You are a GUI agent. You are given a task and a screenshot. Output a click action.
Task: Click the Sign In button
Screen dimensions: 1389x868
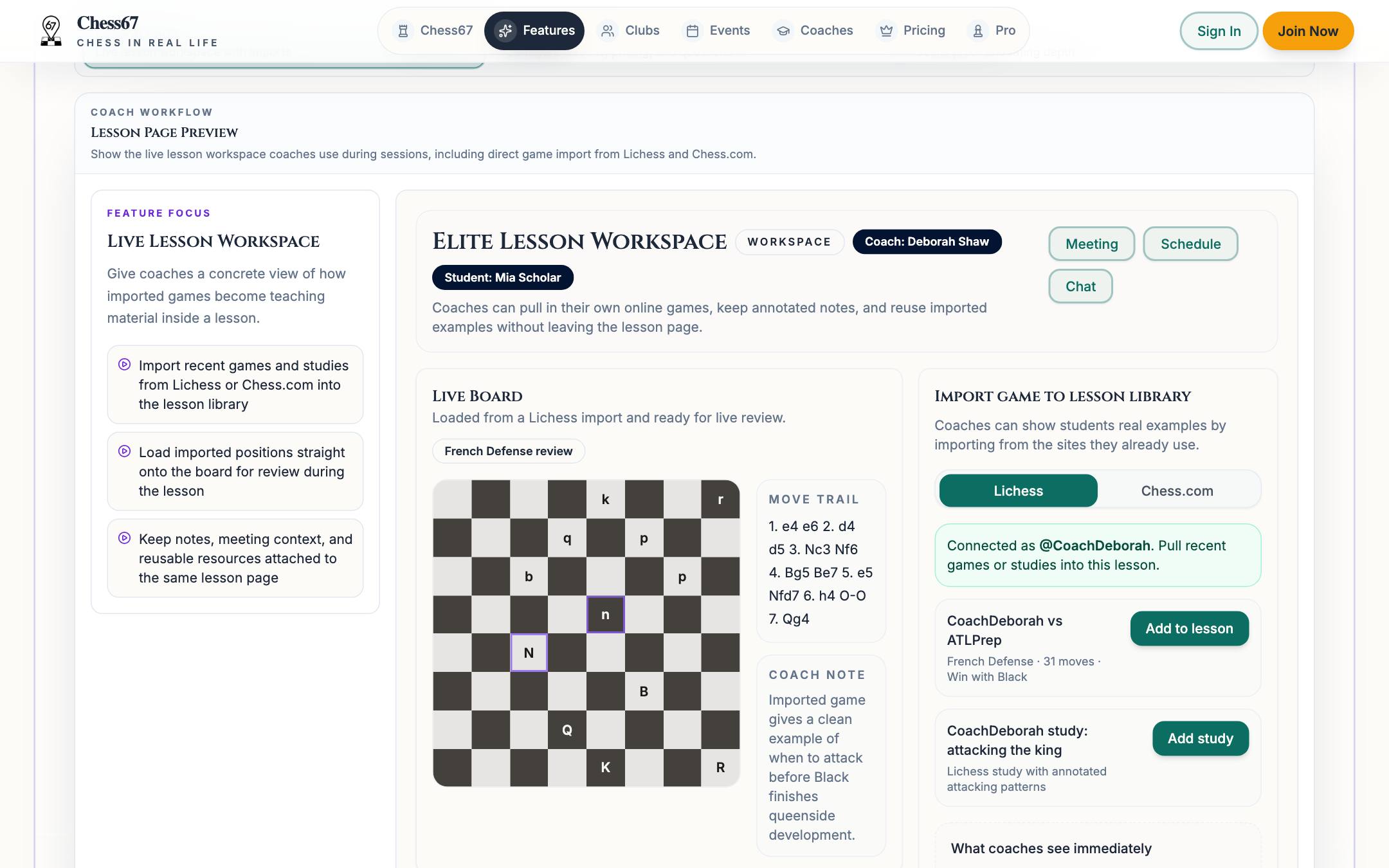pyautogui.click(x=1219, y=31)
